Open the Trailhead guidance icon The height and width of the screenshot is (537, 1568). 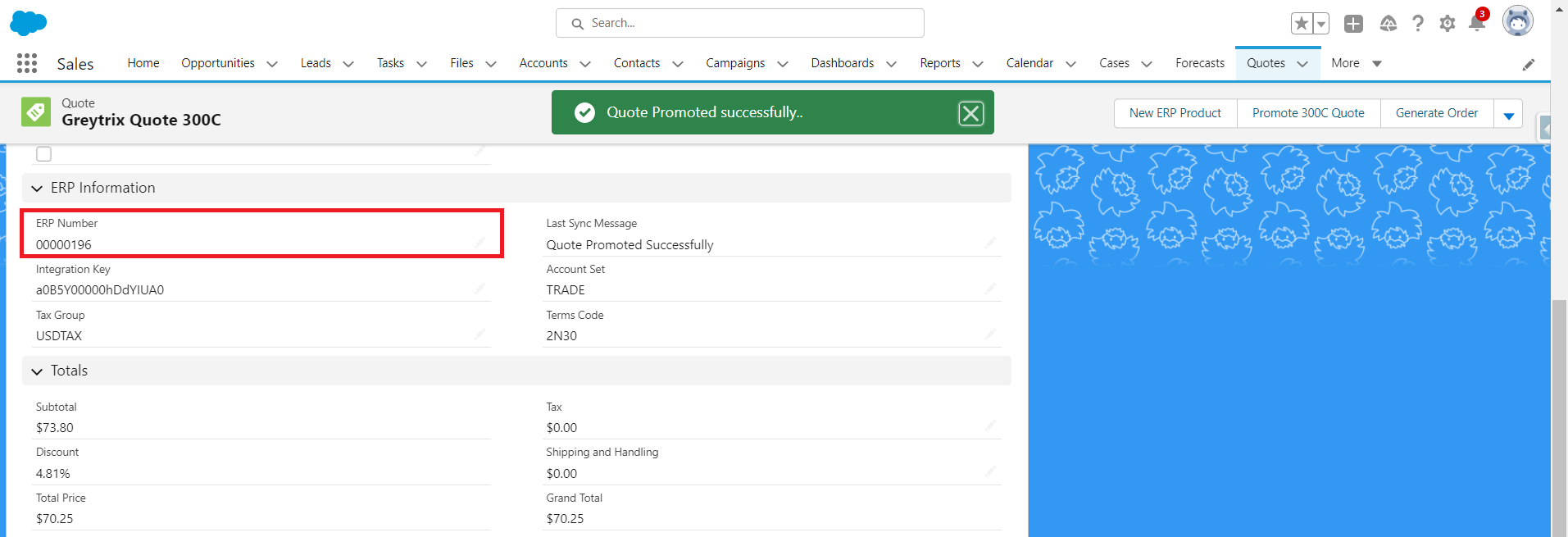coord(1388,24)
